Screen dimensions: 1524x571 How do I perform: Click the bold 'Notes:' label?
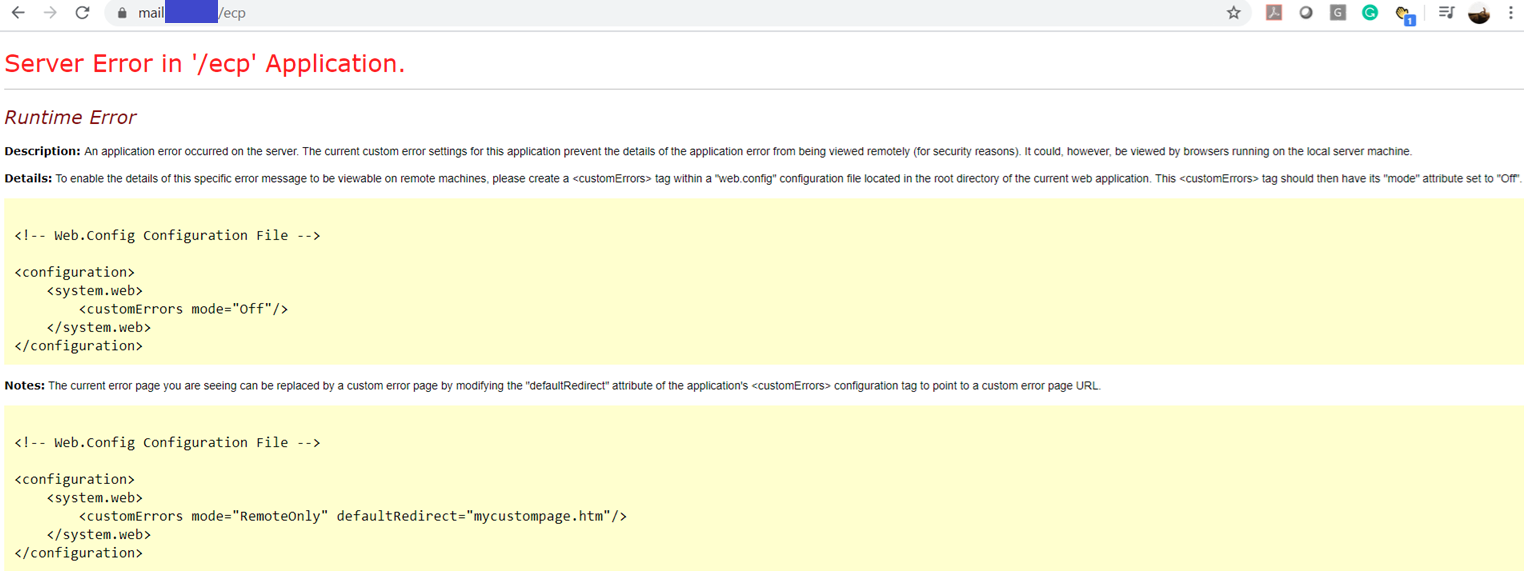24,385
